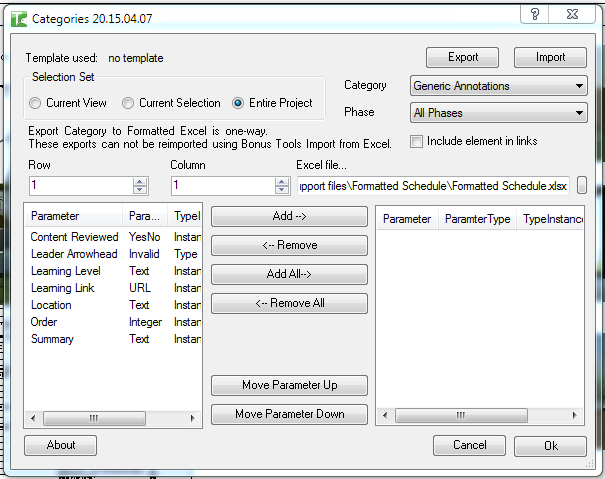Select the Entire Project radio button
Viewport: 605px width, 479px height.
[x=238, y=103]
